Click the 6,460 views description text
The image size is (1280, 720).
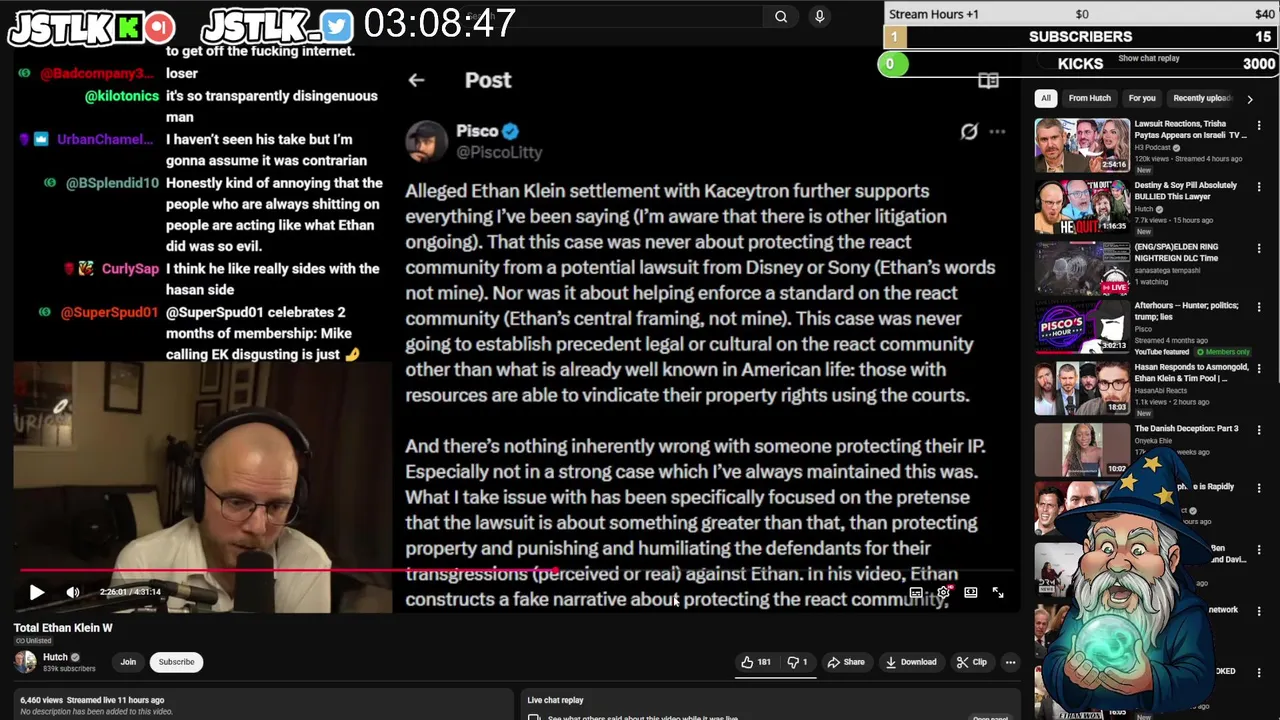[92, 700]
